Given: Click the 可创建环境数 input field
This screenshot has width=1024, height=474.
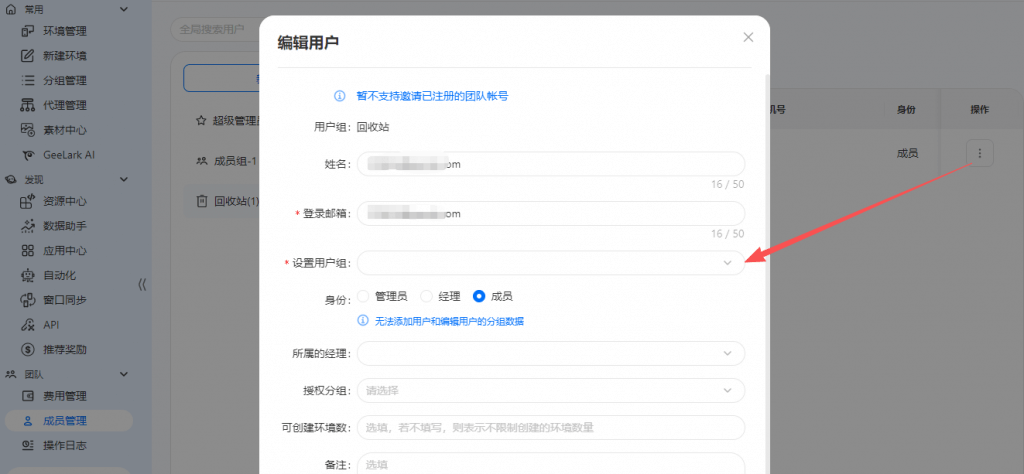Looking at the screenshot, I should [550, 427].
